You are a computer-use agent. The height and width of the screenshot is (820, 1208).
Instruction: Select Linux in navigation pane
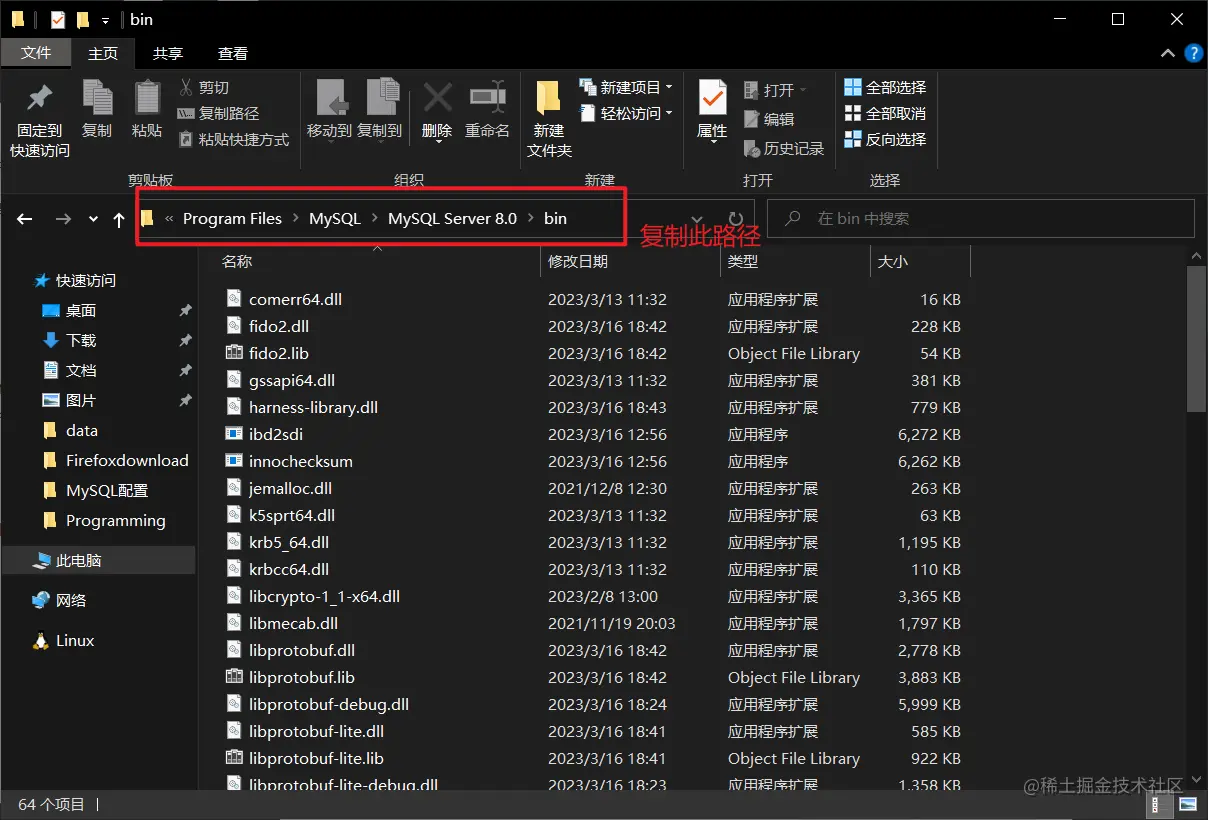coord(63,640)
